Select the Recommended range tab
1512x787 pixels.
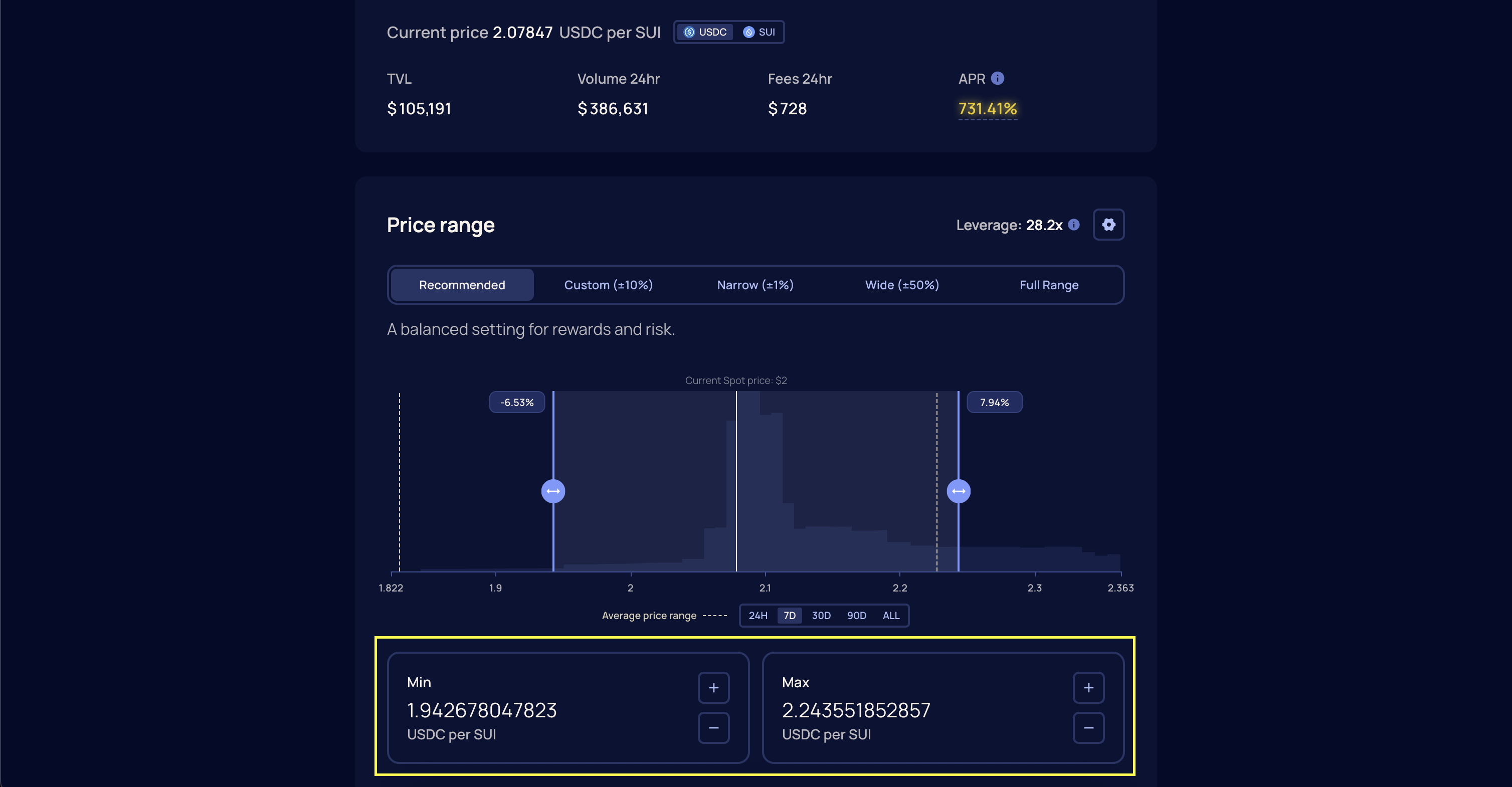[x=462, y=285]
